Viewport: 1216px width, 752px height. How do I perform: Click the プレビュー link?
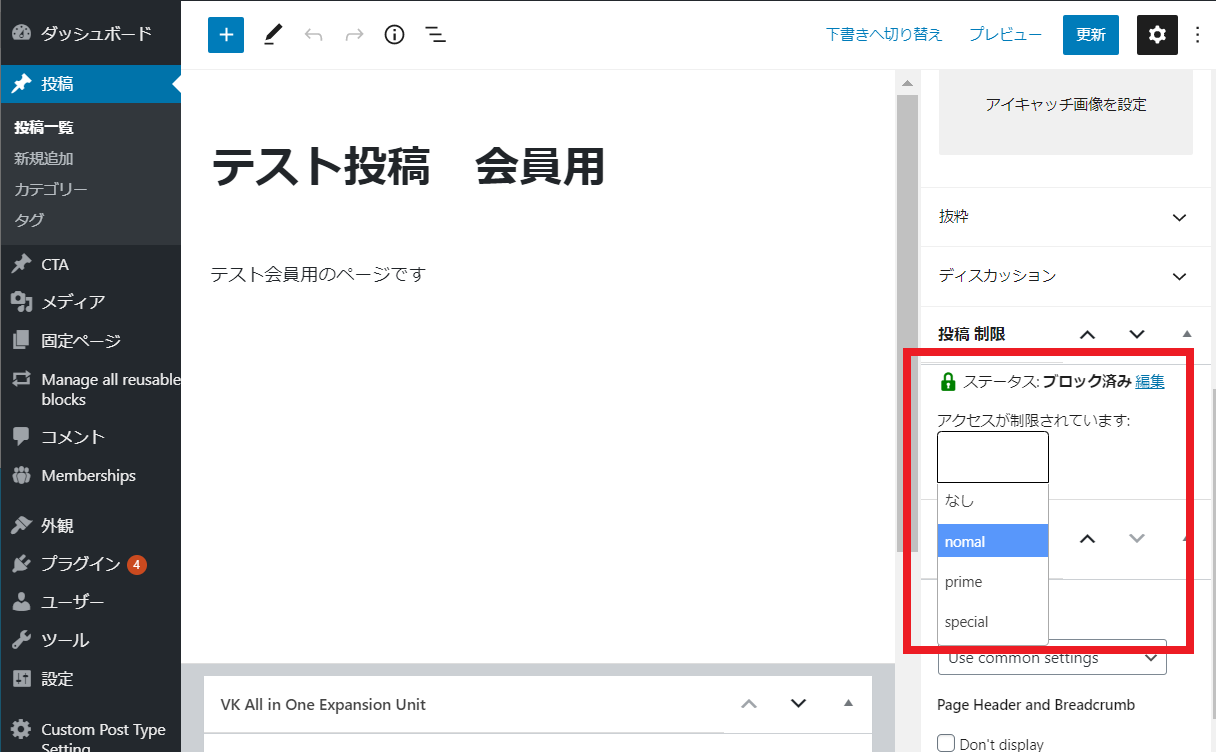tap(1006, 34)
